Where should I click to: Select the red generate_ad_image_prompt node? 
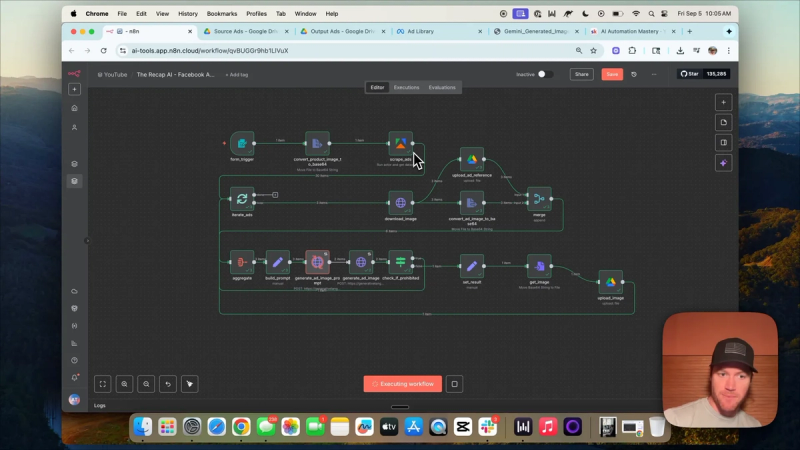pos(317,262)
